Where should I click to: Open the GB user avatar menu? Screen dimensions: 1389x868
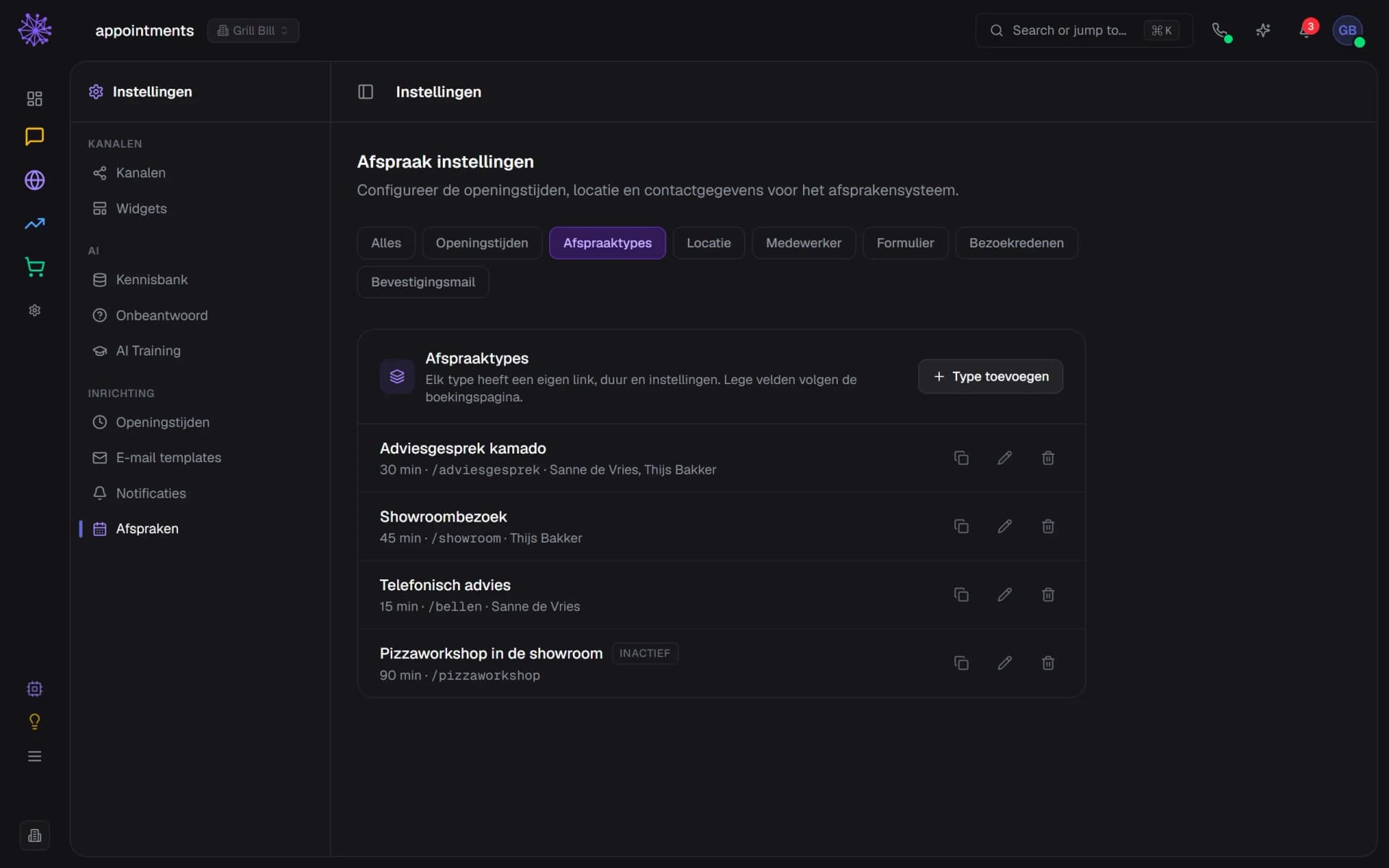1347,30
